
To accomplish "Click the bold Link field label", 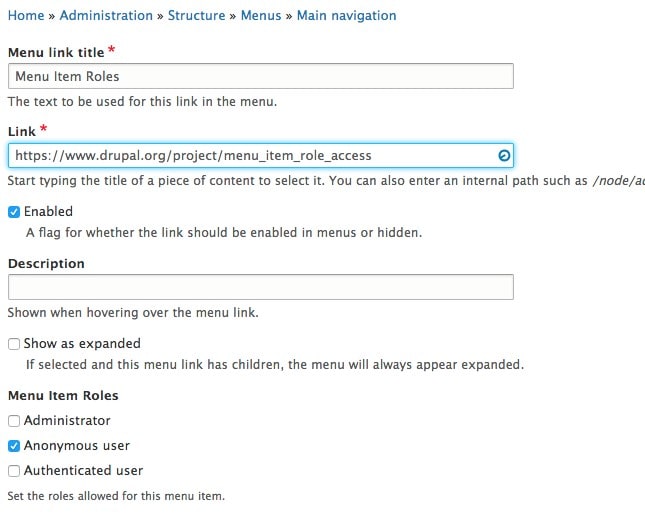I will coord(21,132).
